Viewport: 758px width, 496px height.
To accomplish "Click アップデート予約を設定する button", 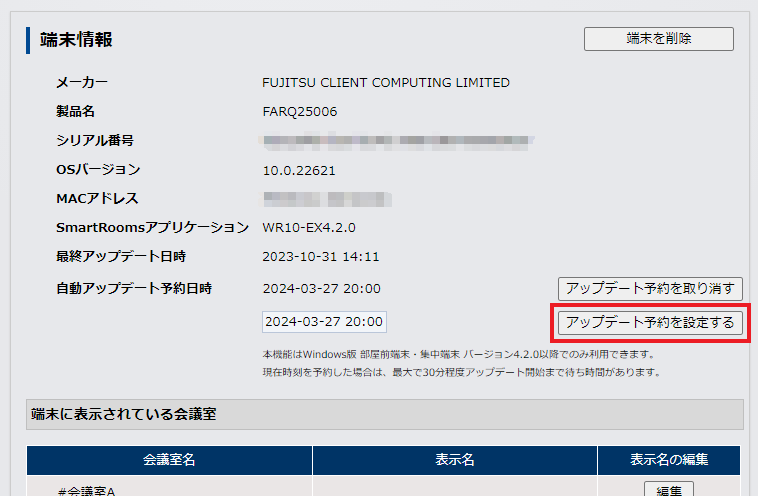I will pyautogui.click(x=650, y=322).
